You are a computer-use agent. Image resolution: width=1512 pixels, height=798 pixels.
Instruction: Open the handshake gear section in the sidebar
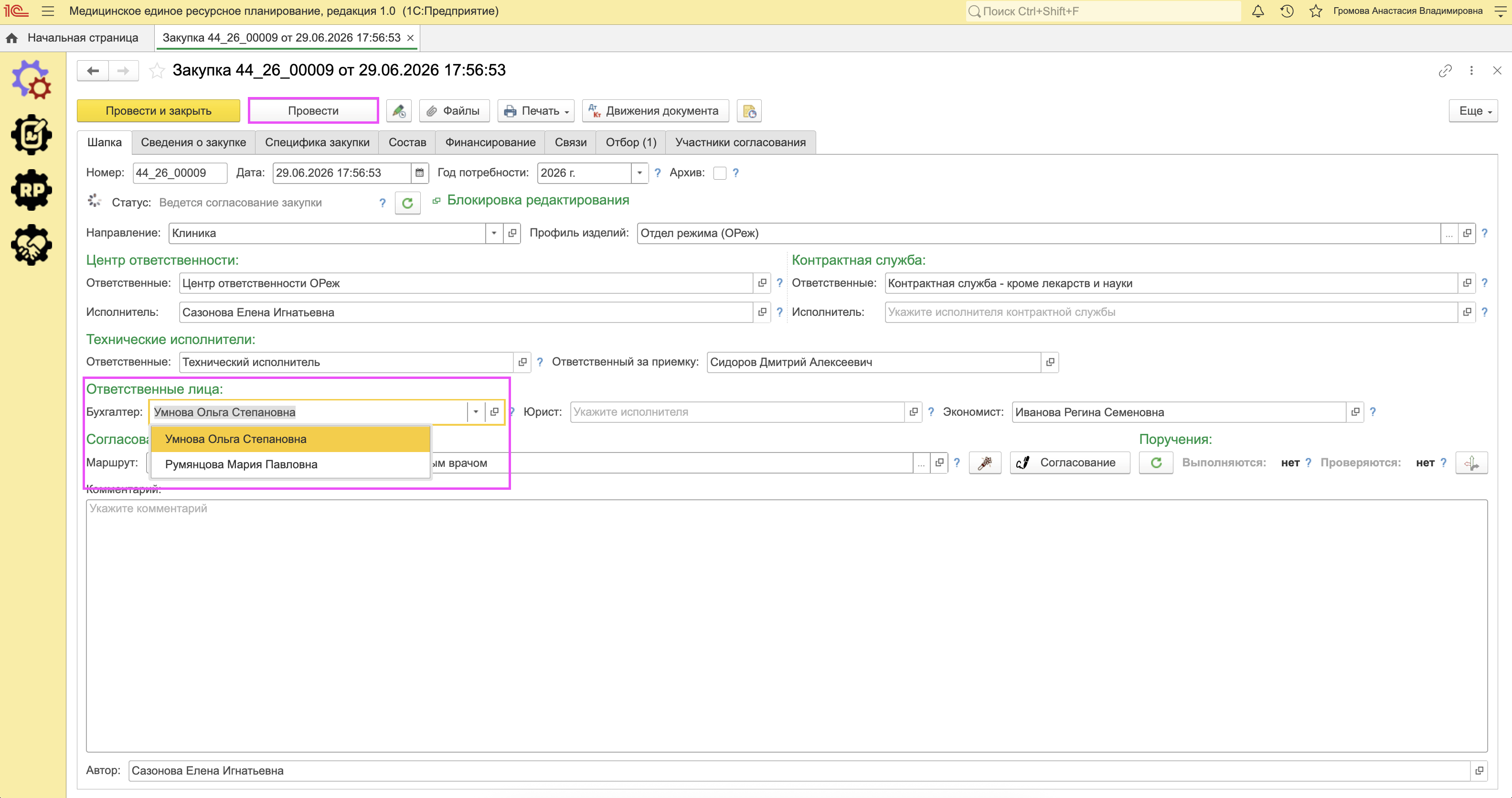point(31,245)
